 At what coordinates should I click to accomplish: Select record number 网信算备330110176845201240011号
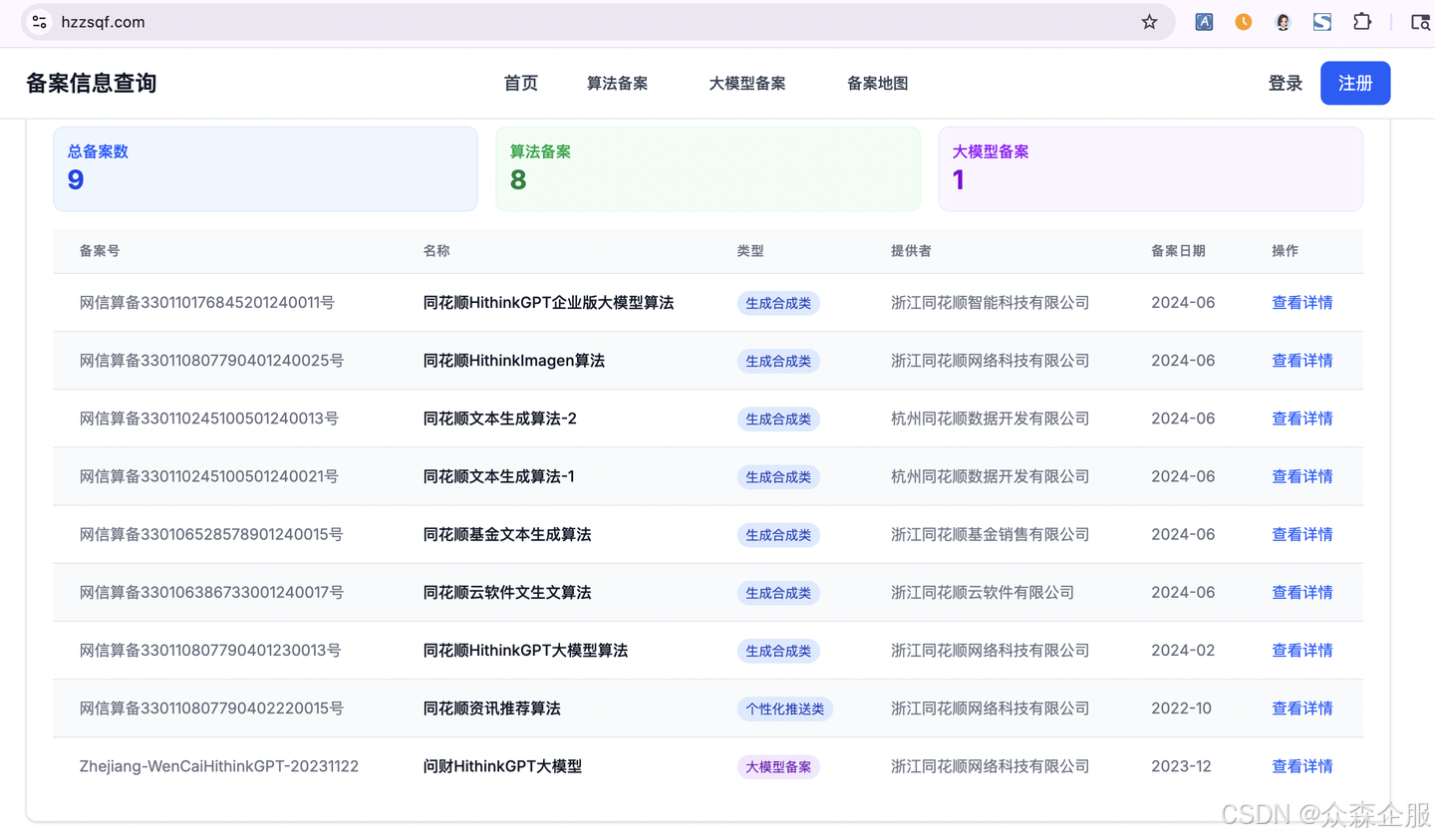[207, 303]
